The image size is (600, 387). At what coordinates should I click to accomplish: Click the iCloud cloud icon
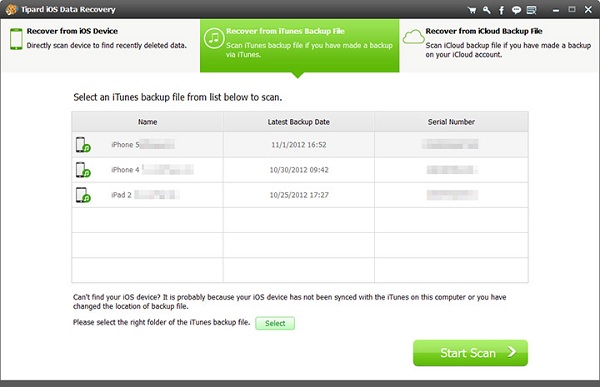(x=413, y=37)
